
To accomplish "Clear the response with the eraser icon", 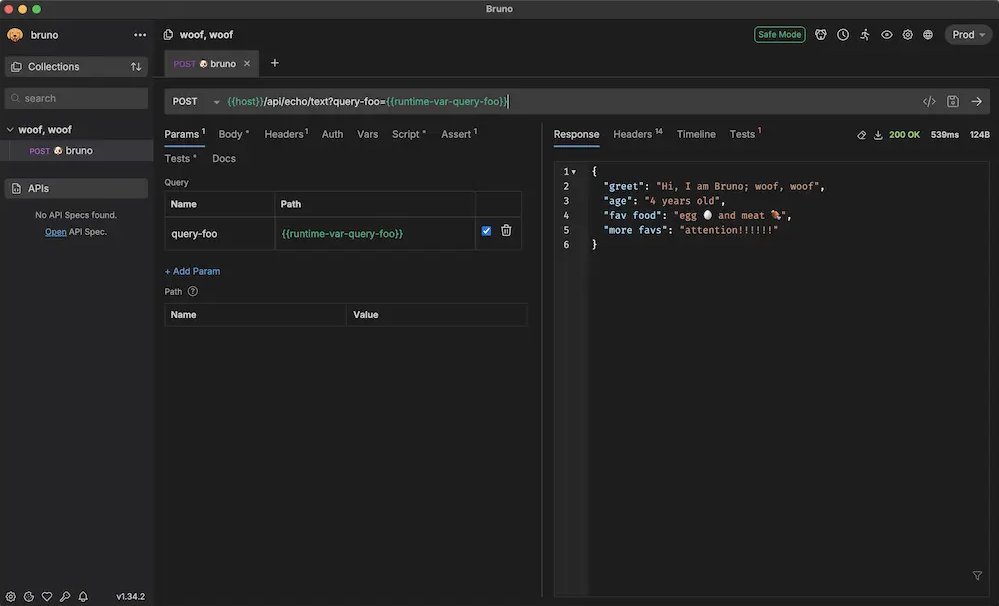I will pos(861,135).
